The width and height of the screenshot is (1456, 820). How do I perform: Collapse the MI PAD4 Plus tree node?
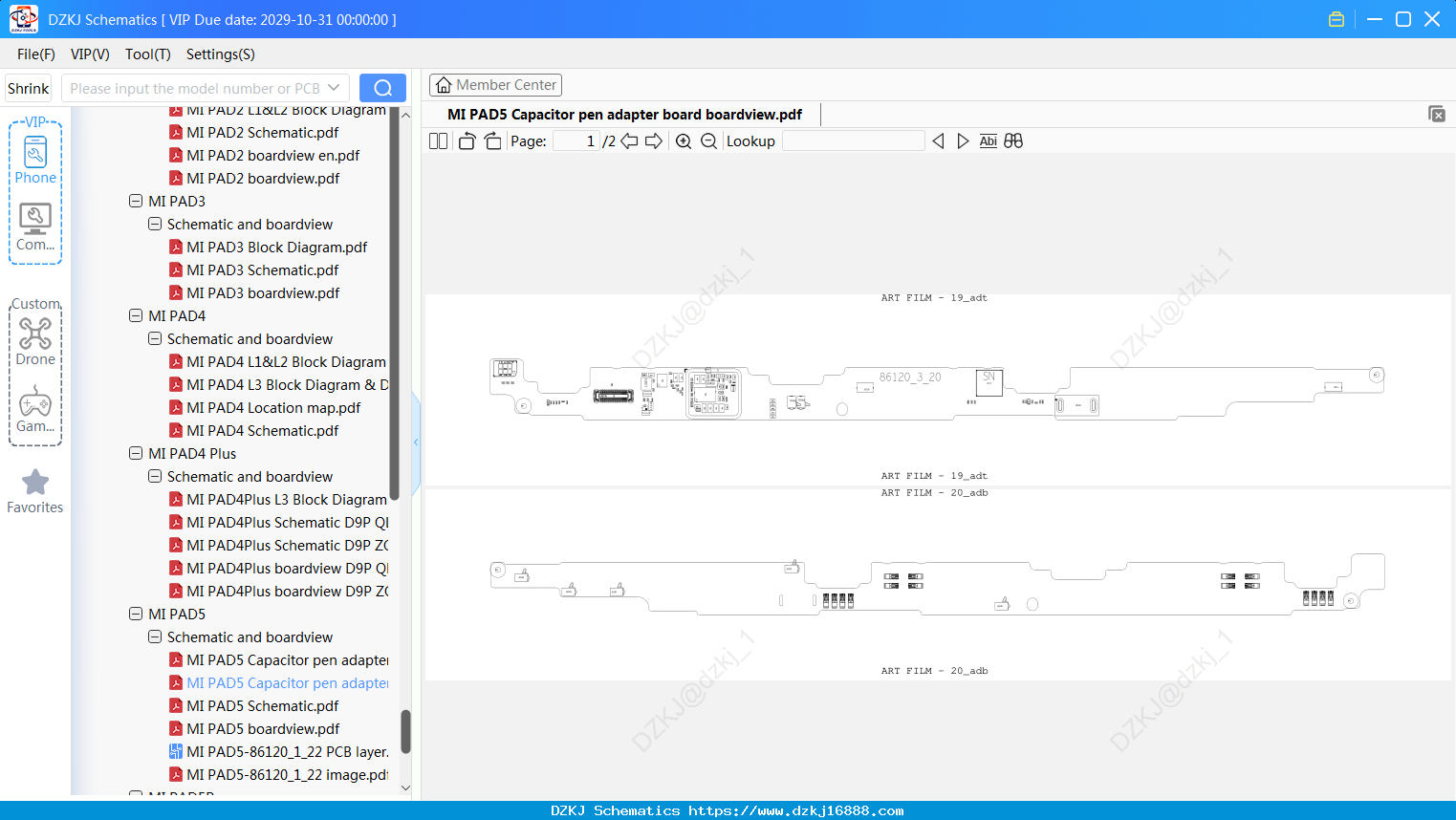[136, 454]
